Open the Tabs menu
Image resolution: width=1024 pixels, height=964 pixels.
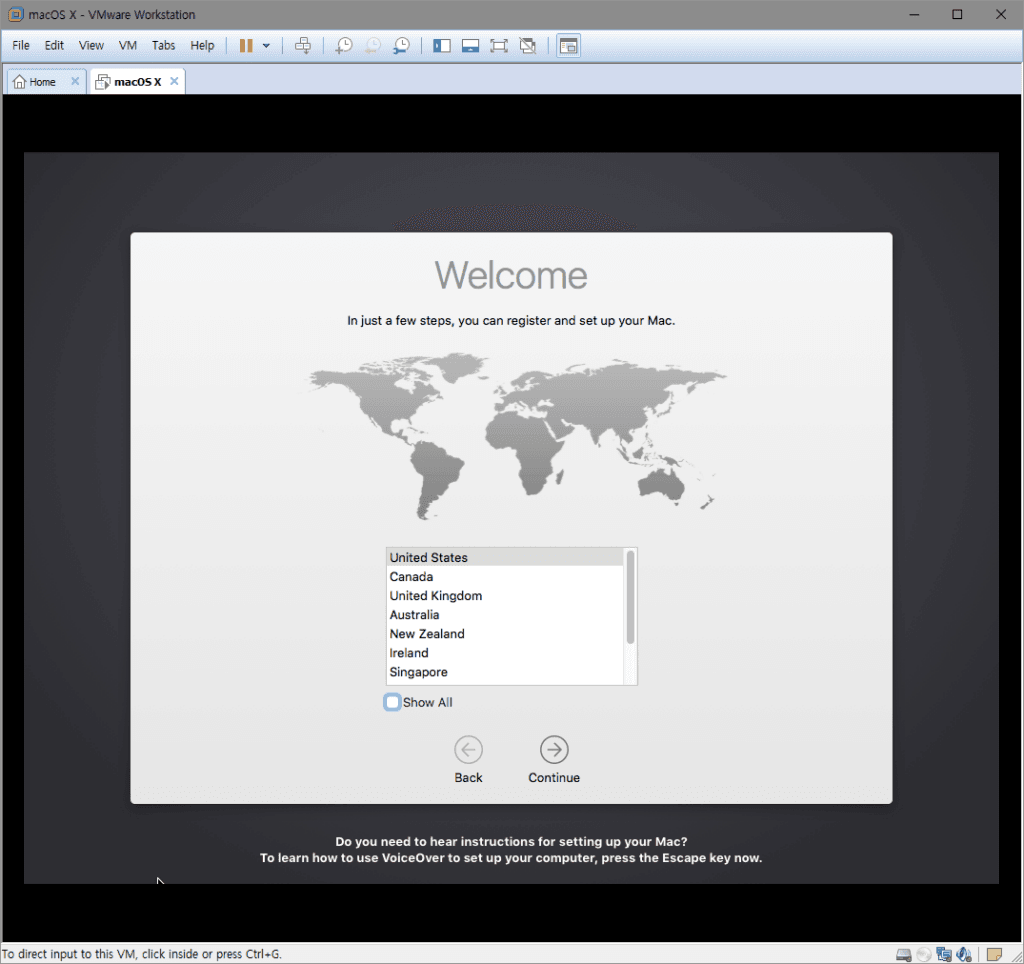[x=163, y=46]
